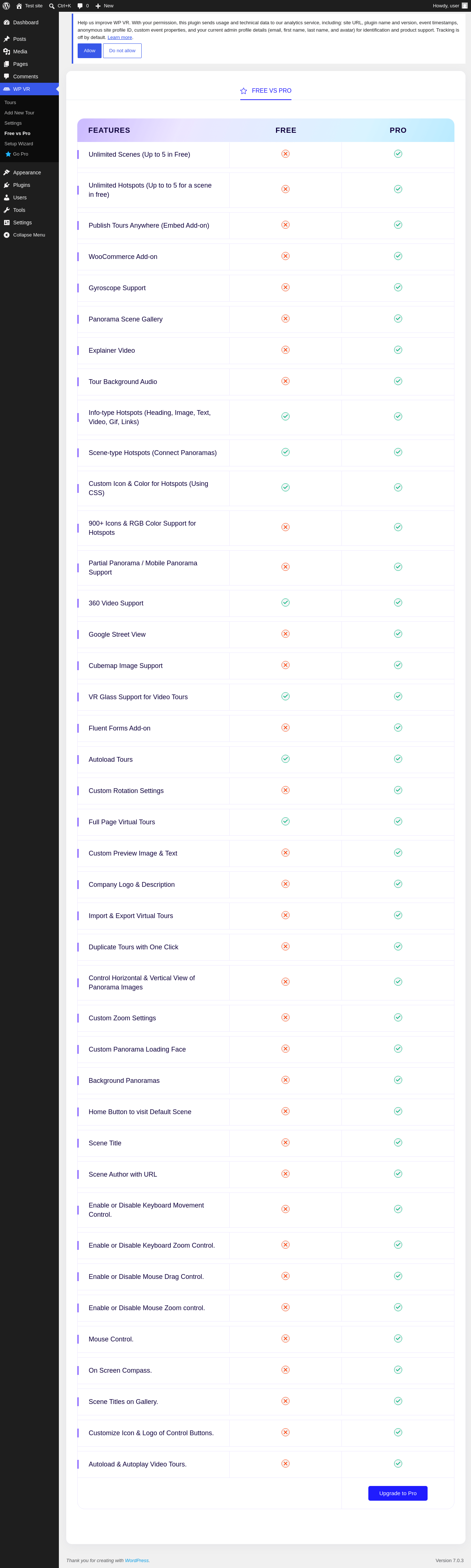Follow the Learn more link
The image size is (471, 1568).
(120, 37)
